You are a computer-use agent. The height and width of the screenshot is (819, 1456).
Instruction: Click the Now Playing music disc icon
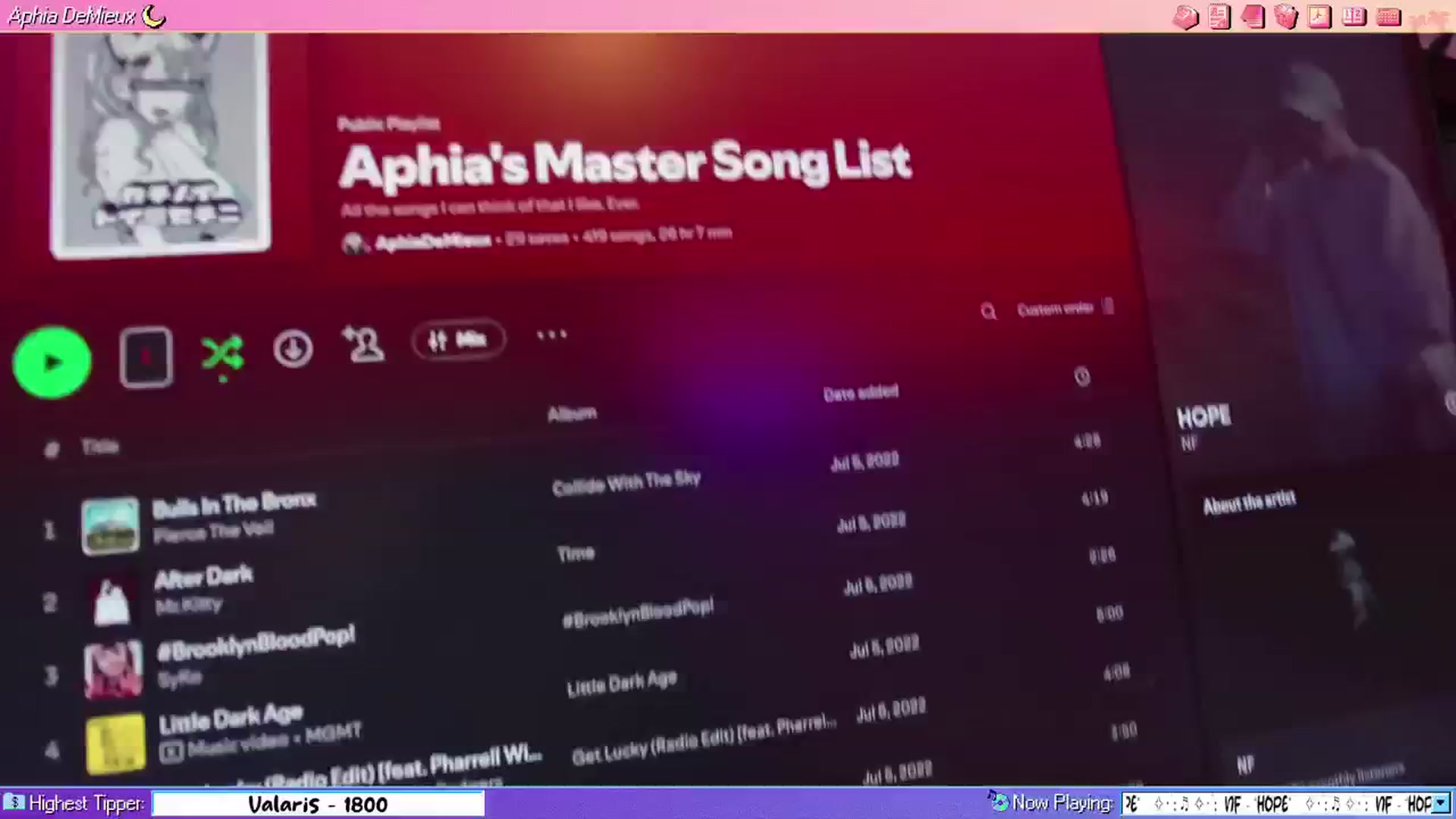point(998,802)
